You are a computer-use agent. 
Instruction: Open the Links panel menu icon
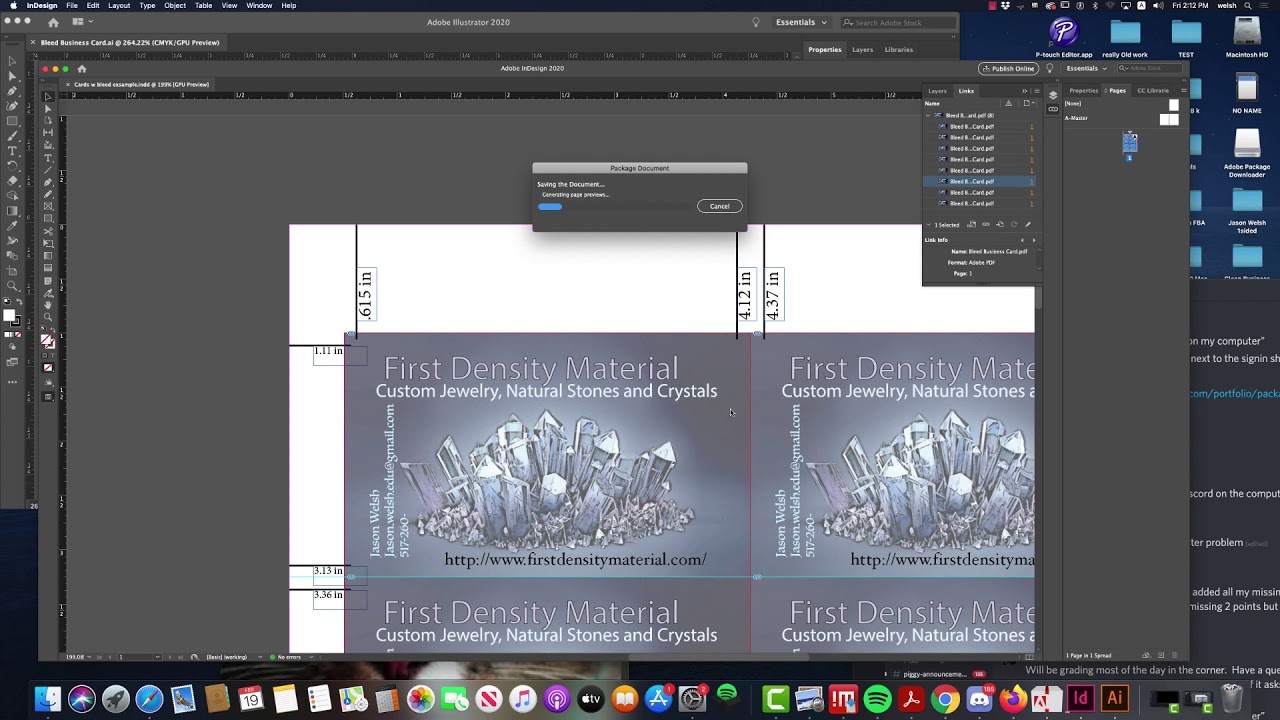point(1037,91)
